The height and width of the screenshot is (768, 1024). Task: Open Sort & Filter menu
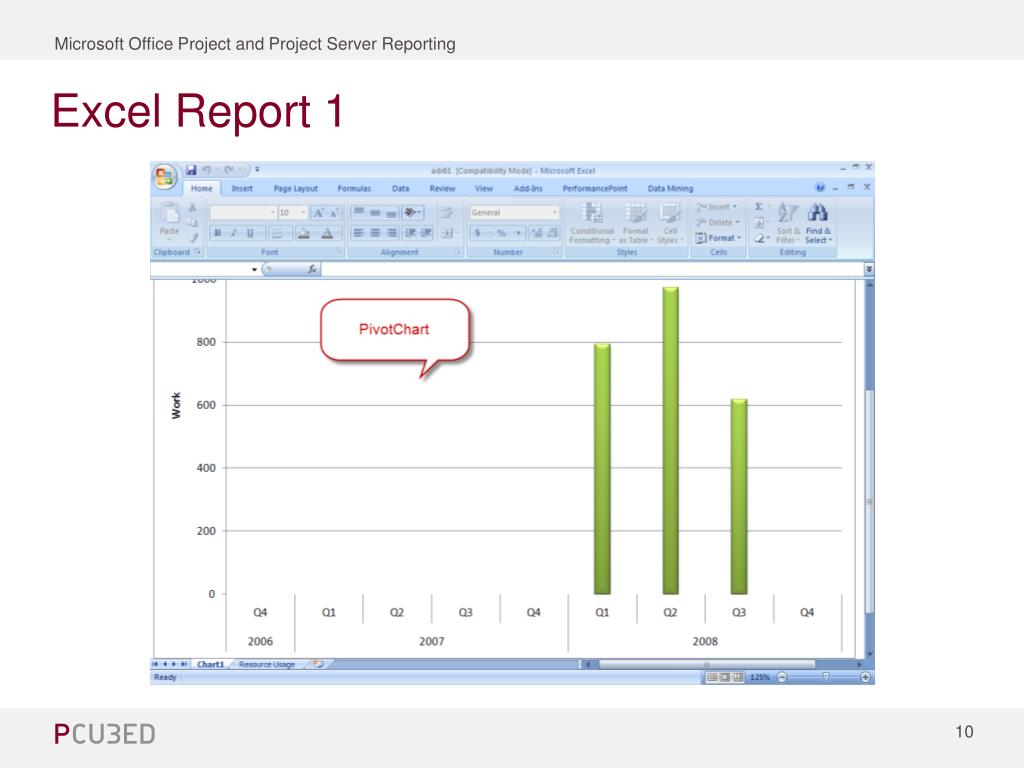[788, 223]
